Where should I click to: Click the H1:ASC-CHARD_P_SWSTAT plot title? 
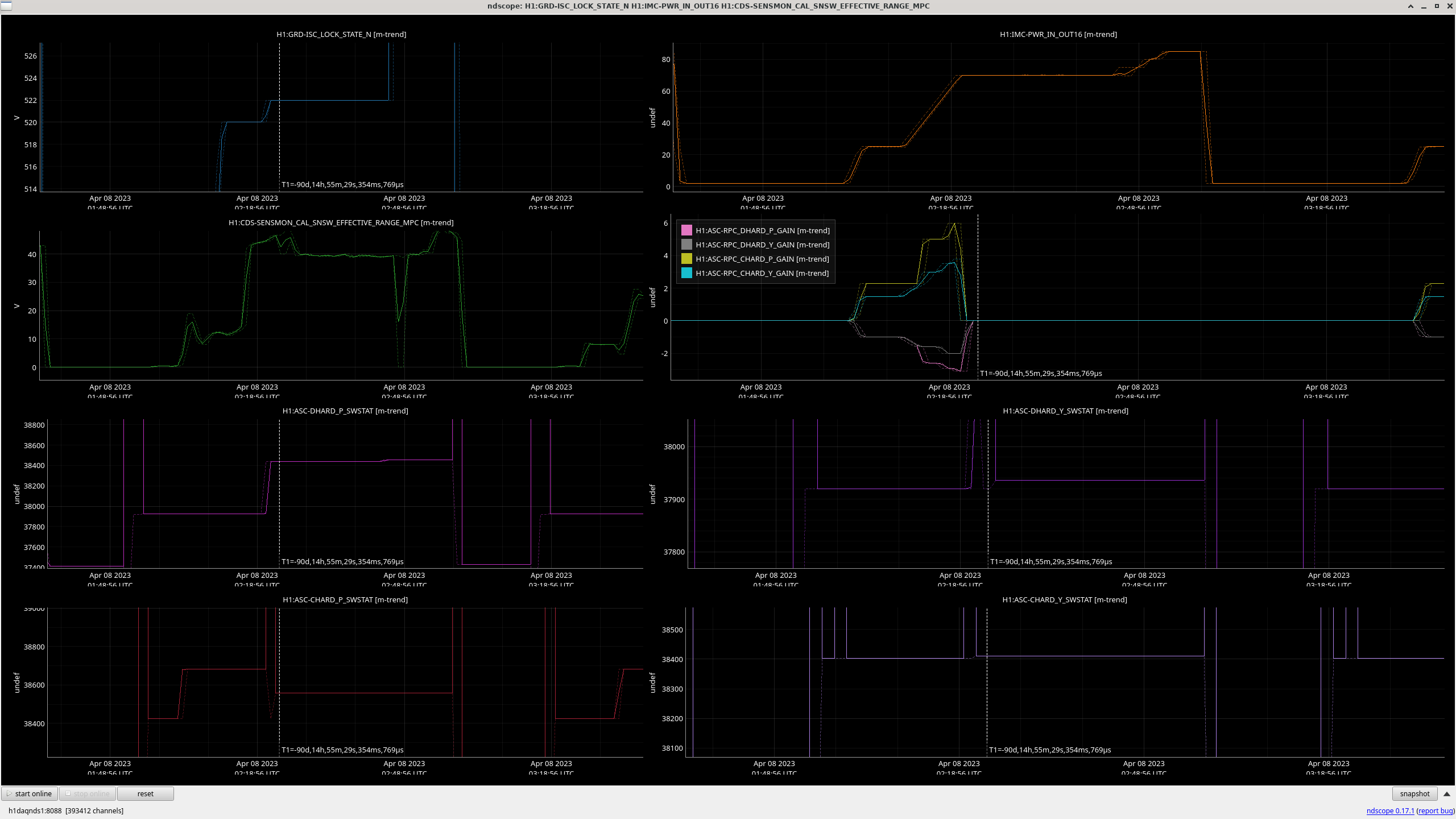(x=345, y=599)
